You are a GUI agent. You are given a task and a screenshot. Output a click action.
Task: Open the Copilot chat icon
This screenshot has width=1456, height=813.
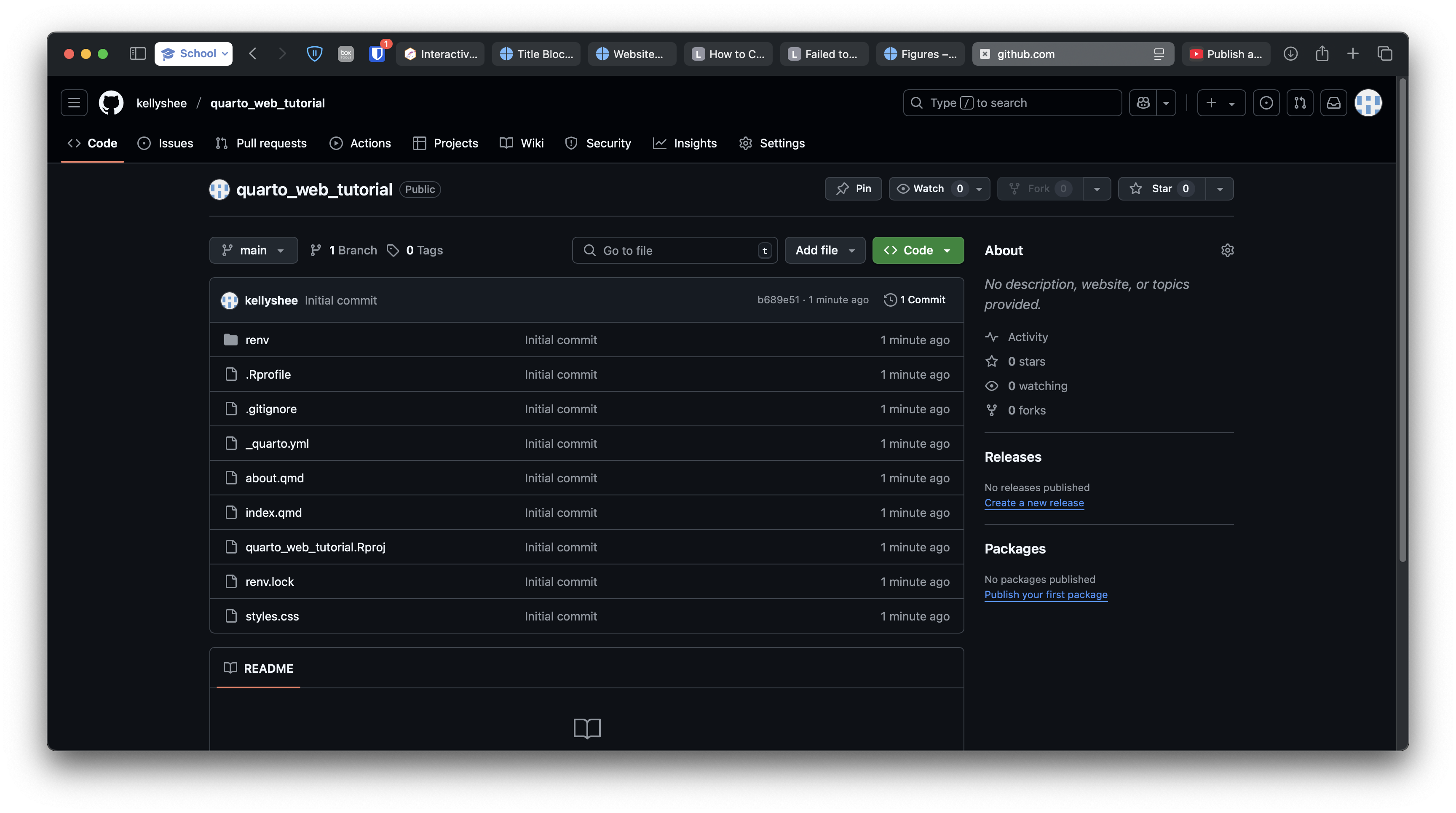point(1143,103)
